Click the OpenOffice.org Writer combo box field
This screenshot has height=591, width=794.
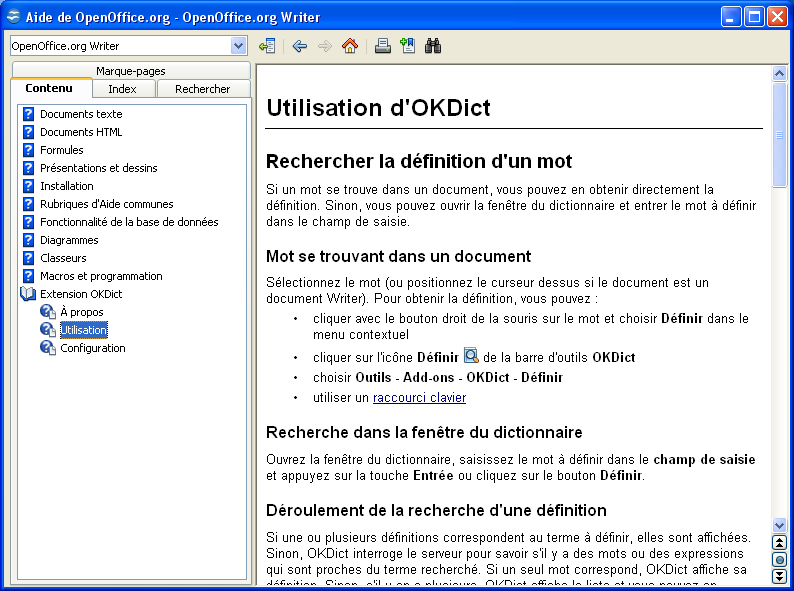129,46
